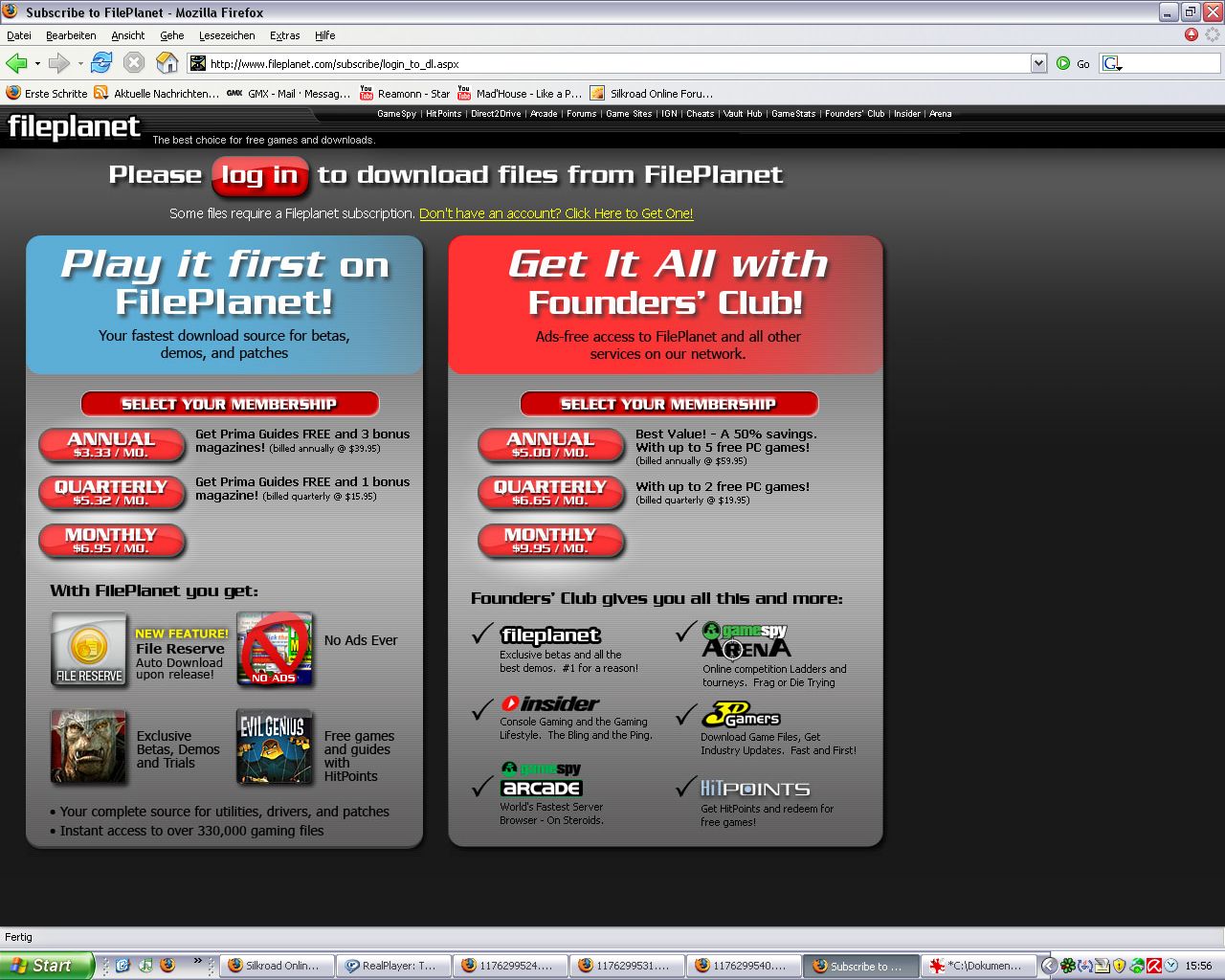Click the No Ads thumbnail icon
Image resolution: width=1225 pixels, height=980 pixels.
275,650
